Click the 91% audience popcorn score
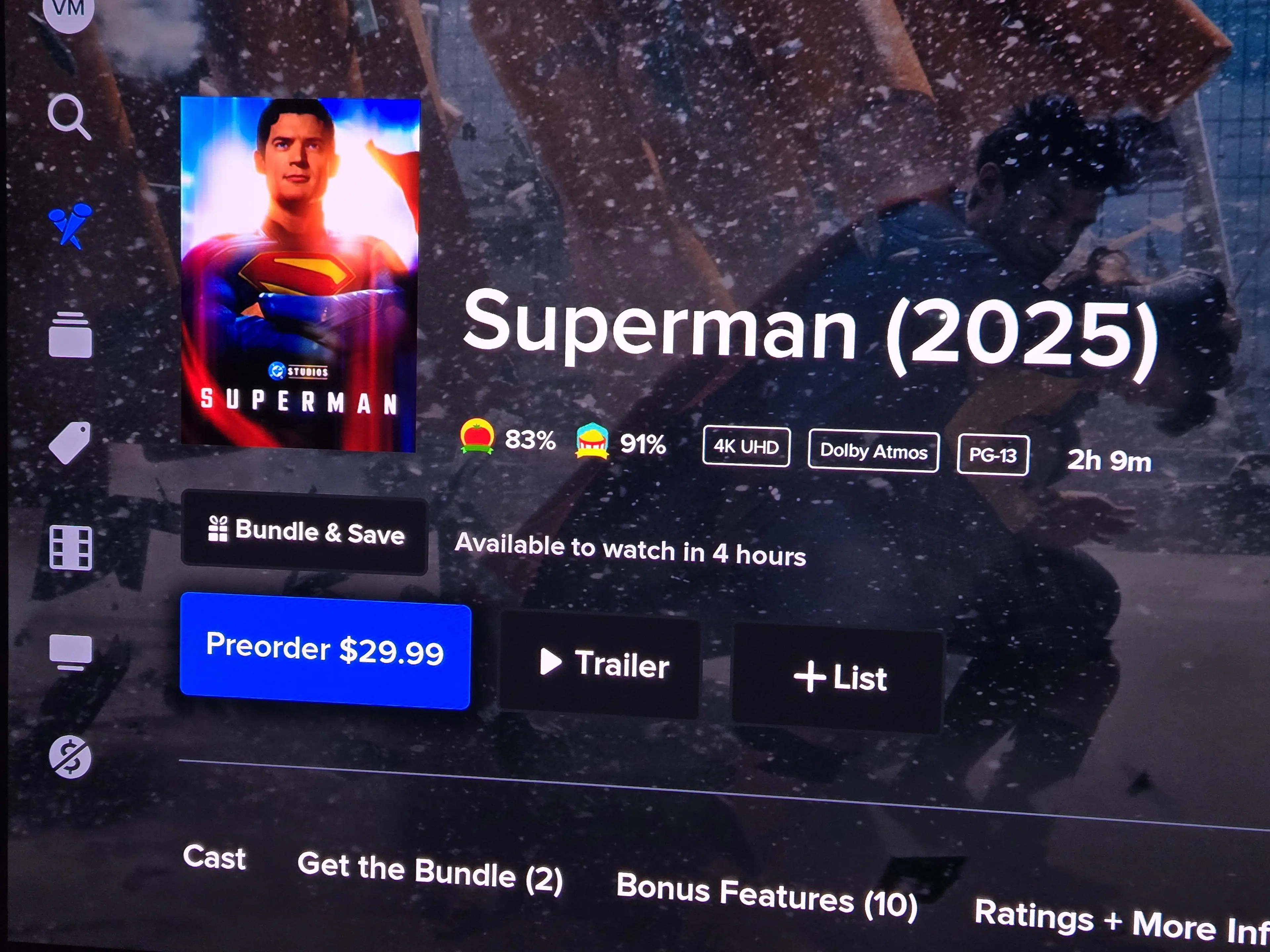This screenshot has height=952, width=1270. click(x=621, y=442)
